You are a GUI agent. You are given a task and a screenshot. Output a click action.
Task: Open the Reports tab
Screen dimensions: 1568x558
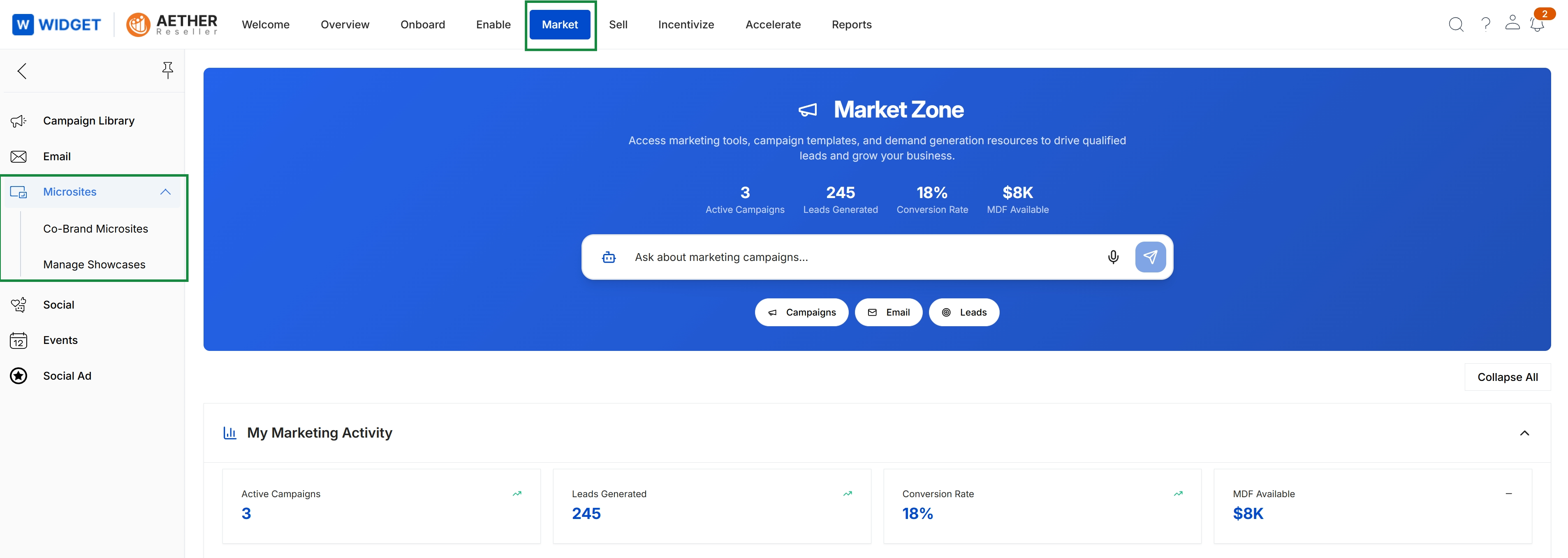coord(851,24)
